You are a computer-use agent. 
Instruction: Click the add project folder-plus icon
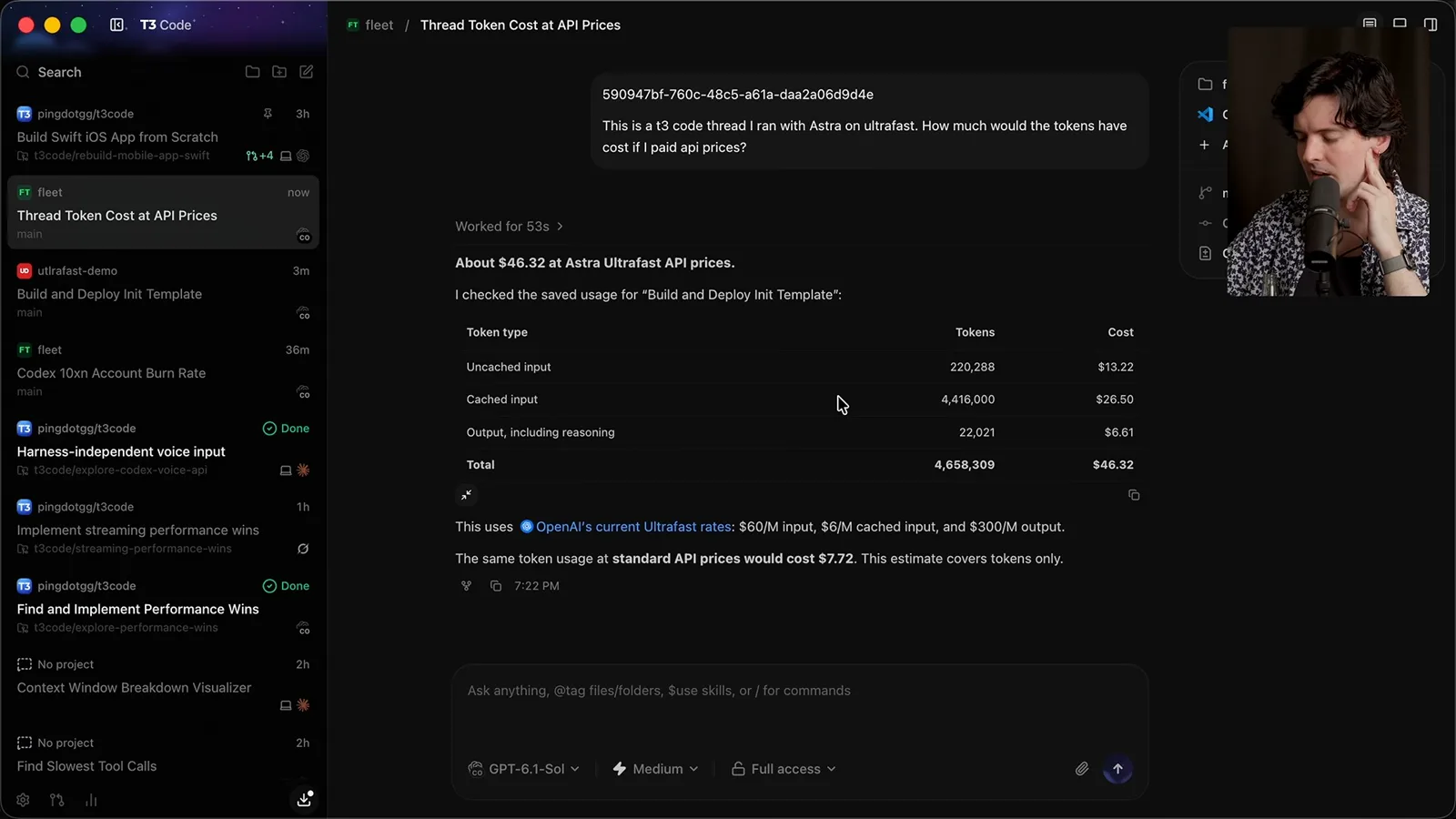(279, 72)
